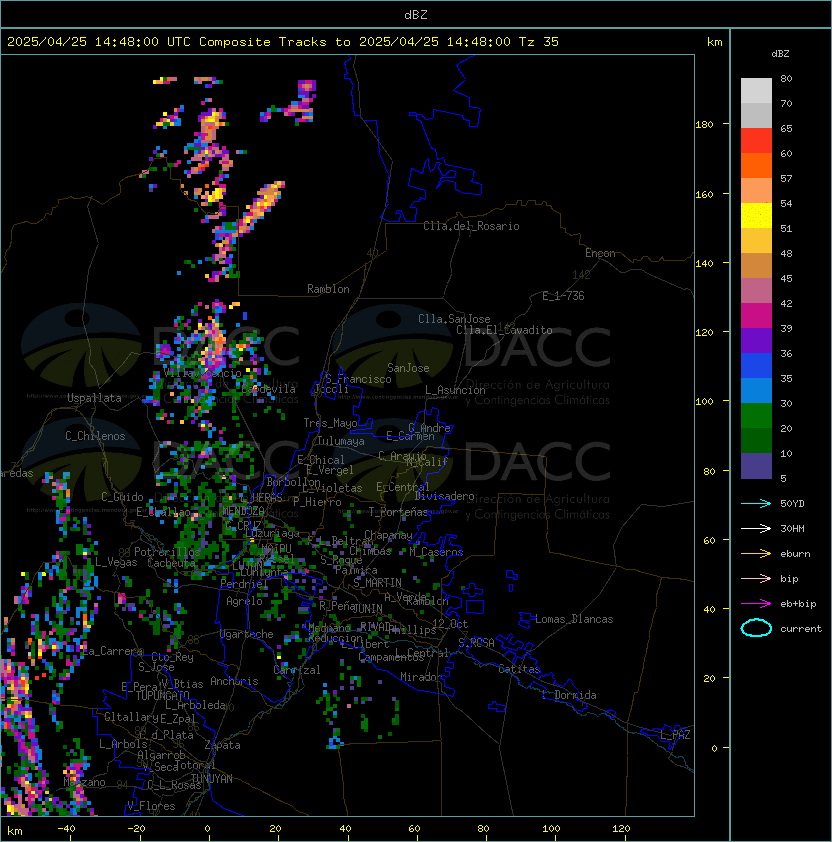The height and width of the screenshot is (842, 832).
Task: Click the -40 km horizontal axis tick
Action: [66, 829]
